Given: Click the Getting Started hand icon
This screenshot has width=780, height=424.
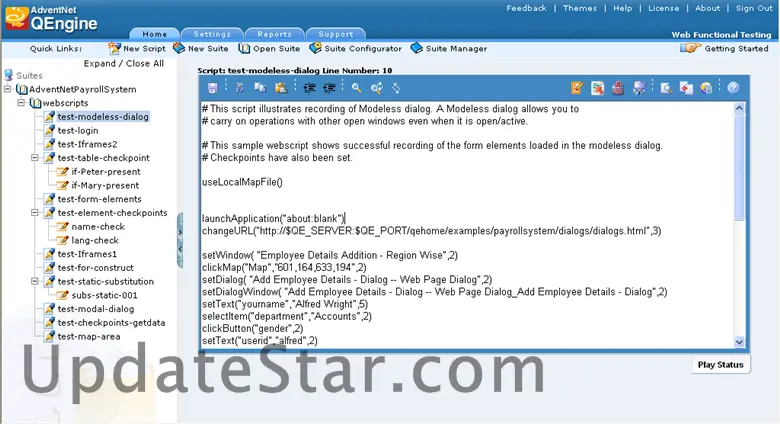Looking at the screenshot, I should coord(690,48).
